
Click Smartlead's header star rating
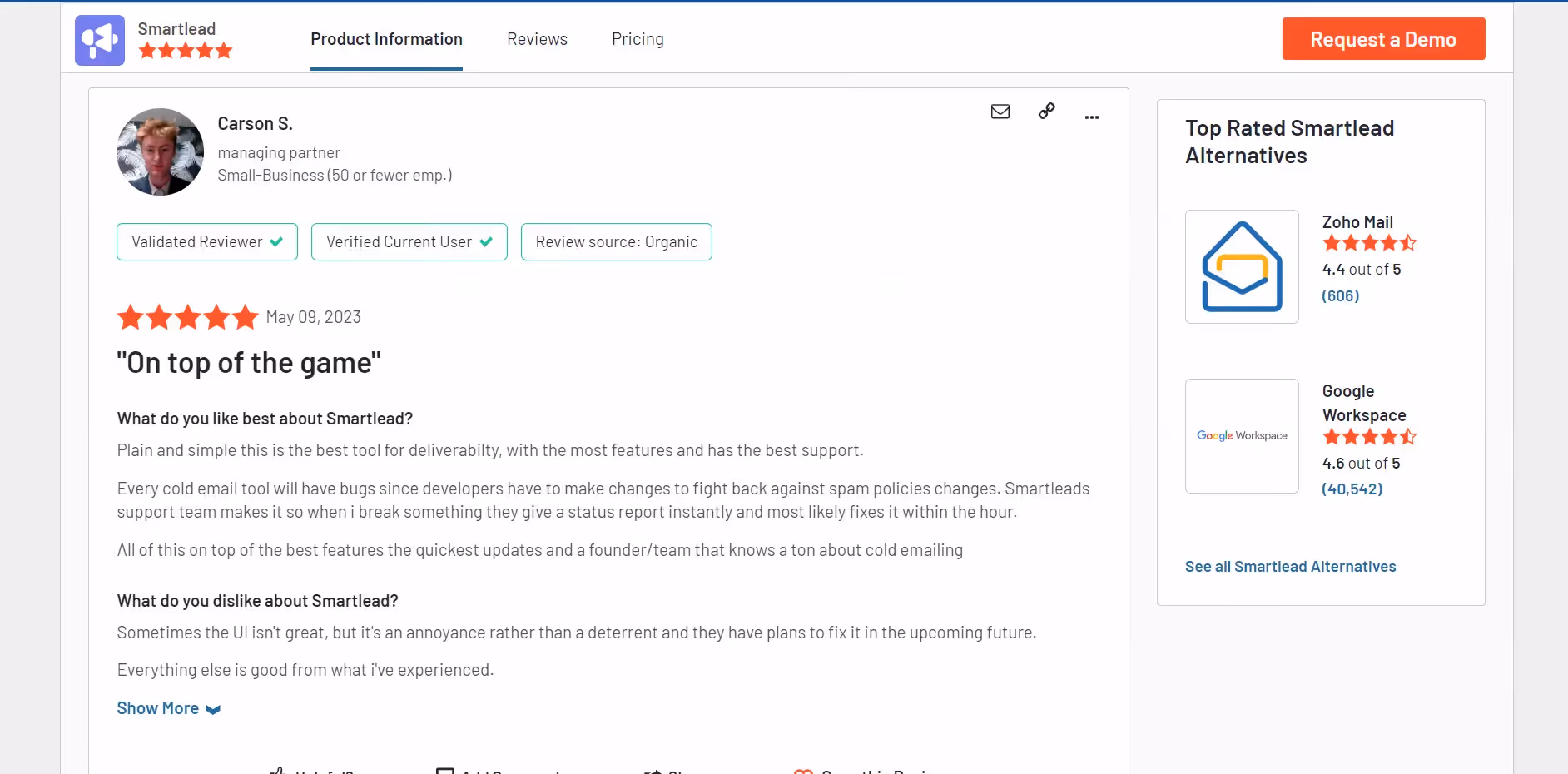(x=186, y=51)
